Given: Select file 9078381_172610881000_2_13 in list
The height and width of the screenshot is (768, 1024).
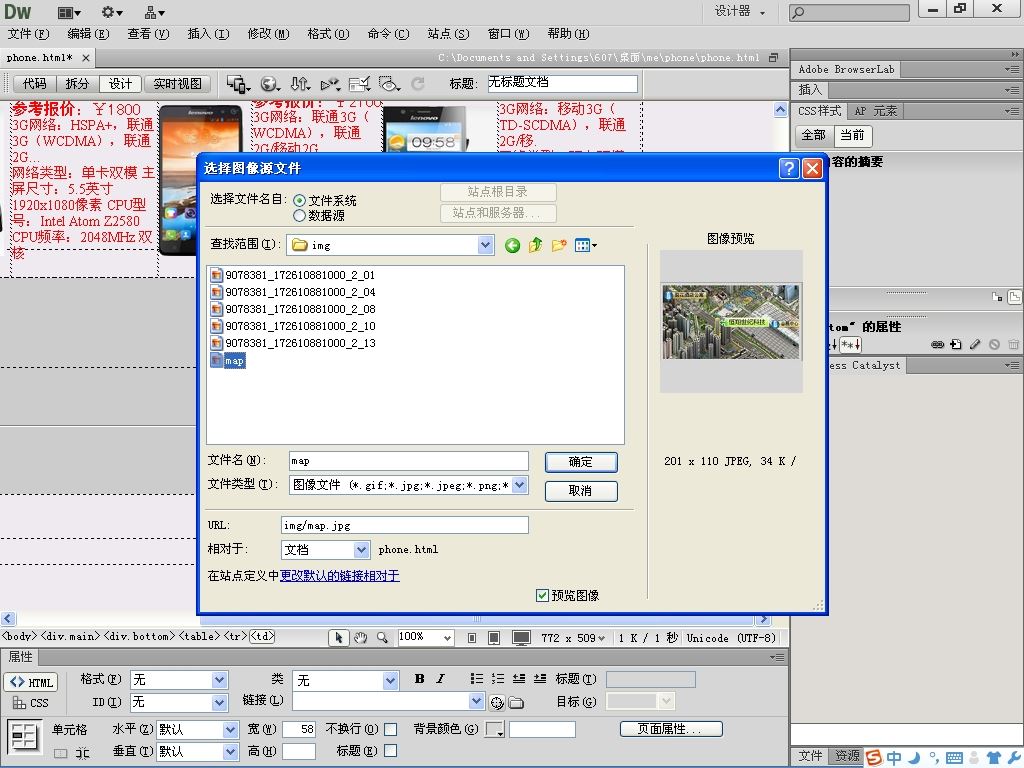Looking at the screenshot, I should point(293,343).
